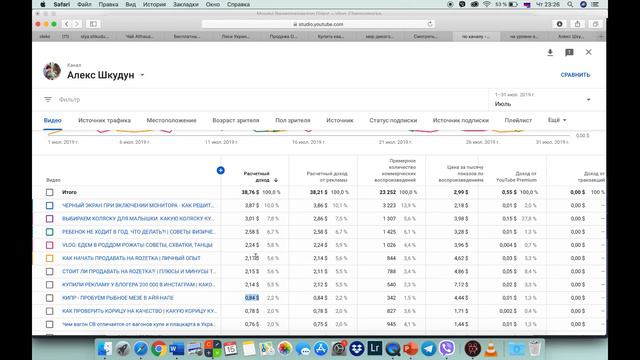Image resolution: width=640 pixels, height=360 pixels.
Task: Click Safari share button
Action: click(577, 24)
